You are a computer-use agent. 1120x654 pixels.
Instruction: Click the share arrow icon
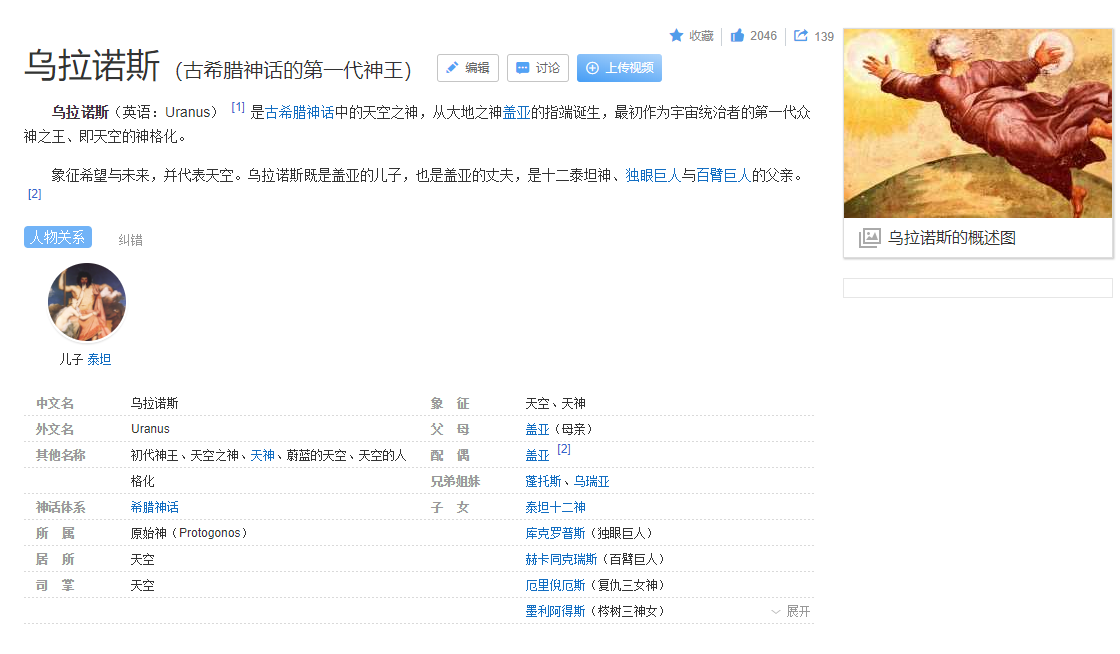coord(801,35)
